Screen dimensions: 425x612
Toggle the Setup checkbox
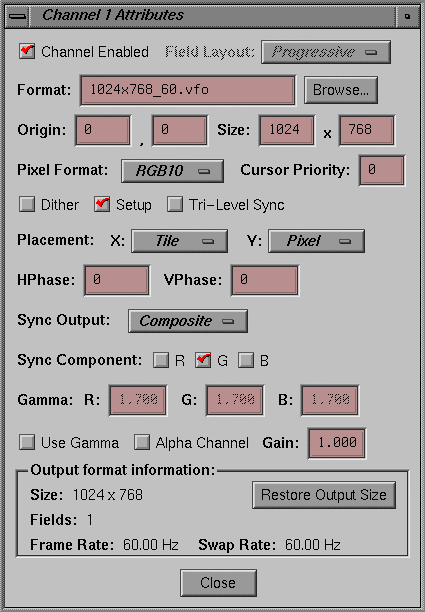pos(102,204)
